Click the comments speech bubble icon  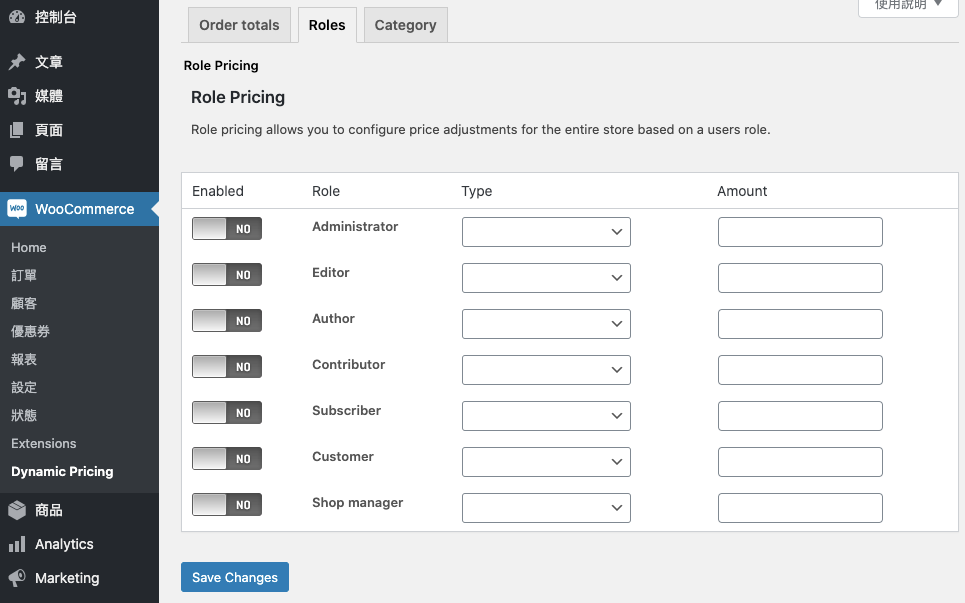click(x=17, y=164)
